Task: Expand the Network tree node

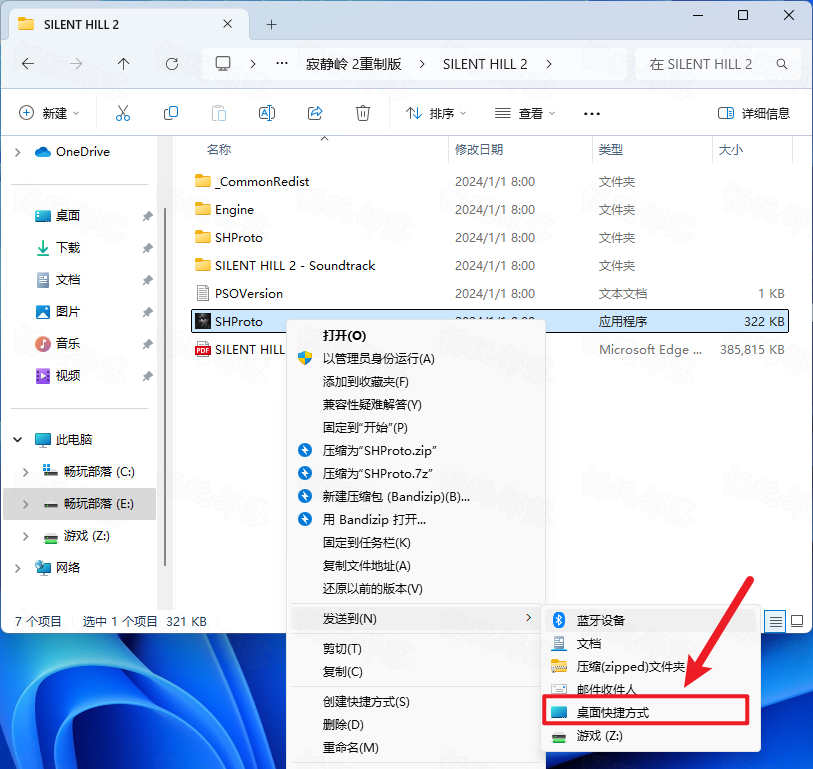Action: pos(18,568)
